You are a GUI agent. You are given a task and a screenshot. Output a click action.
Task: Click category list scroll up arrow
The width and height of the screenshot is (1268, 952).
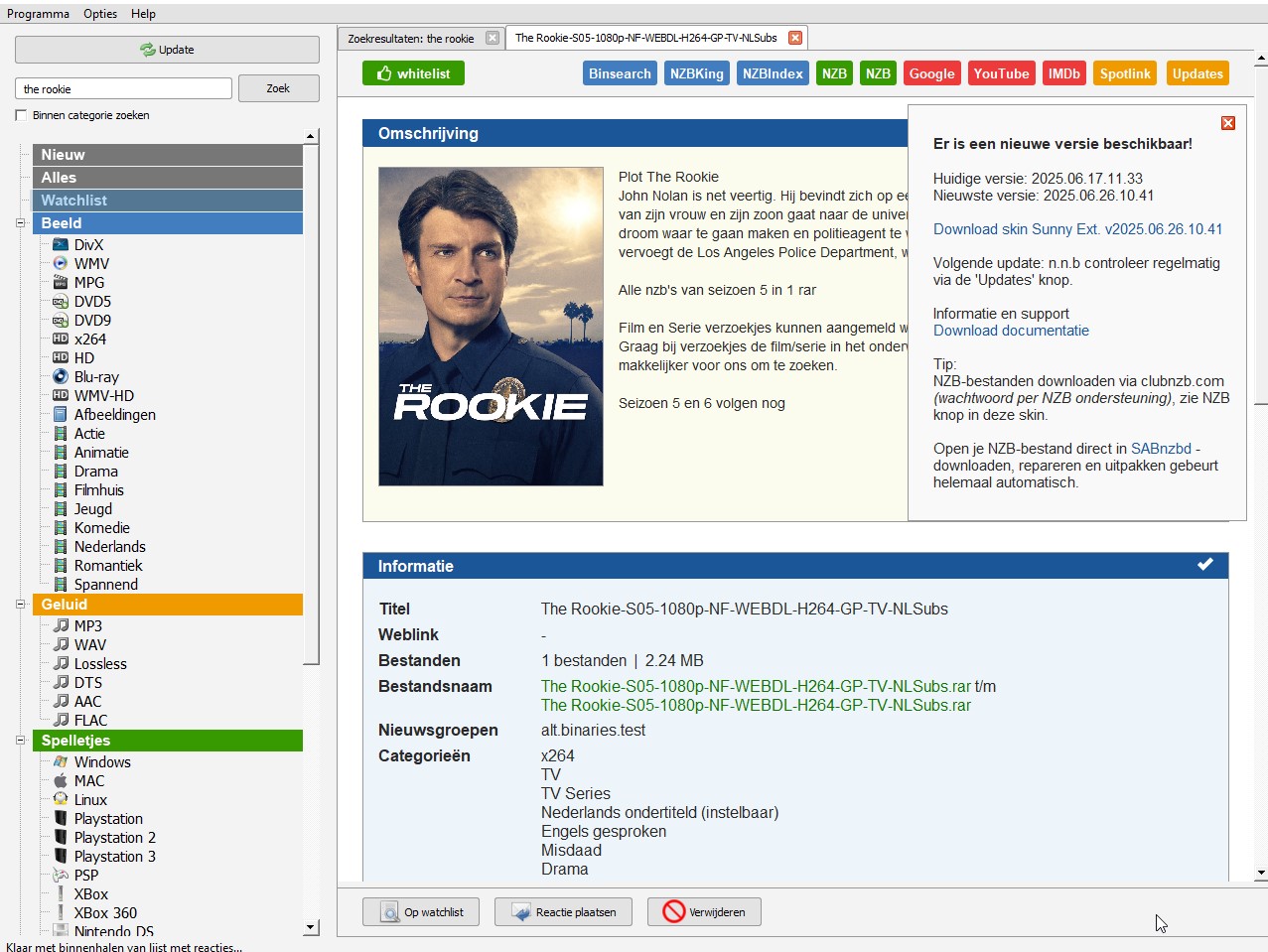click(311, 136)
